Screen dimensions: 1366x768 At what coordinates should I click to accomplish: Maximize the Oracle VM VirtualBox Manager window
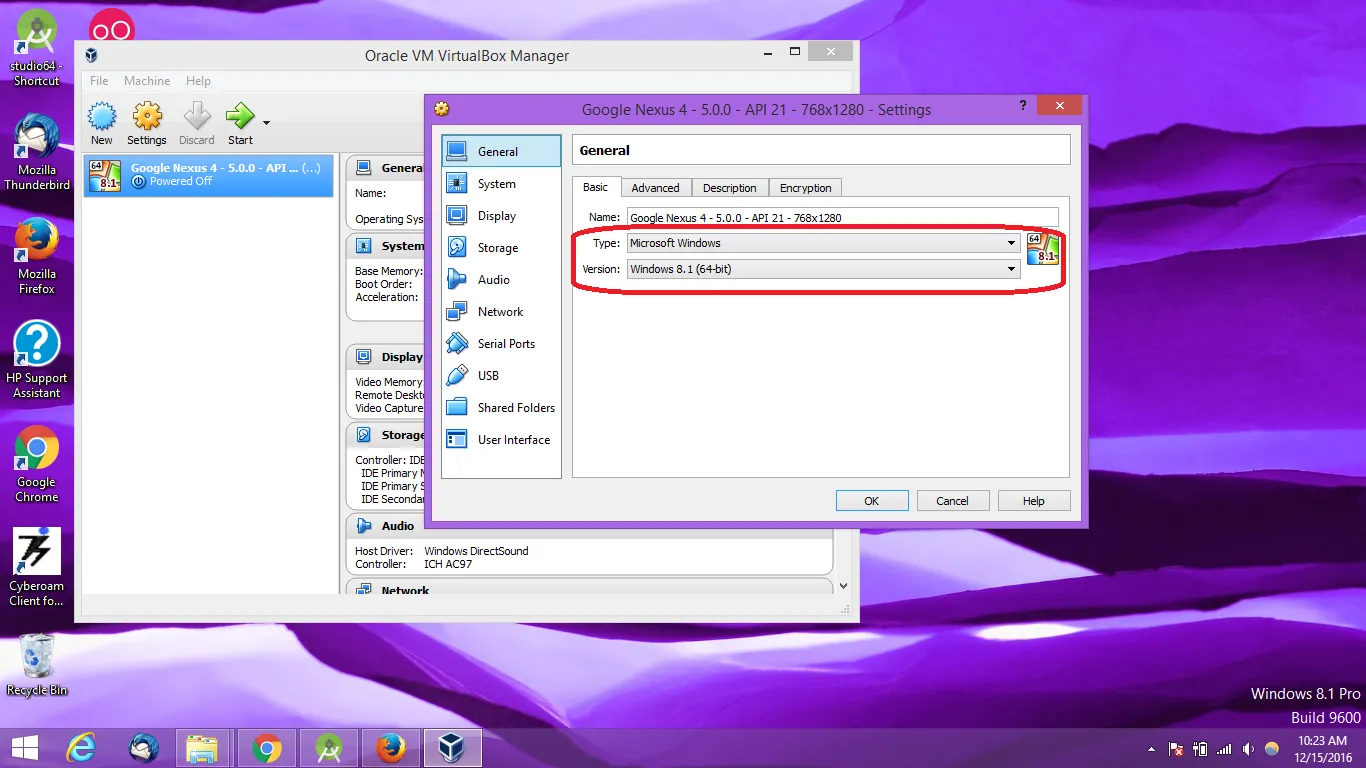pyautogui.click(x=795, y=52)
